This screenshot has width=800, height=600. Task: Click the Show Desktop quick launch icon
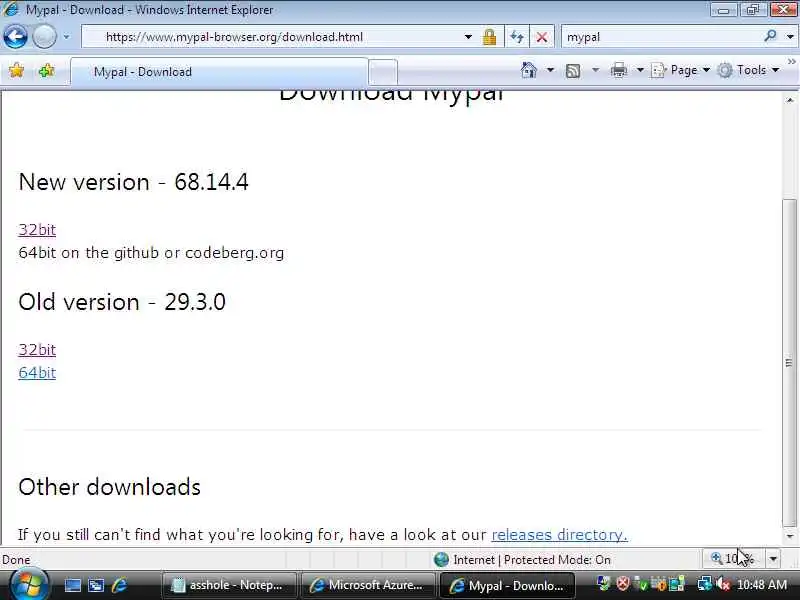72,585
